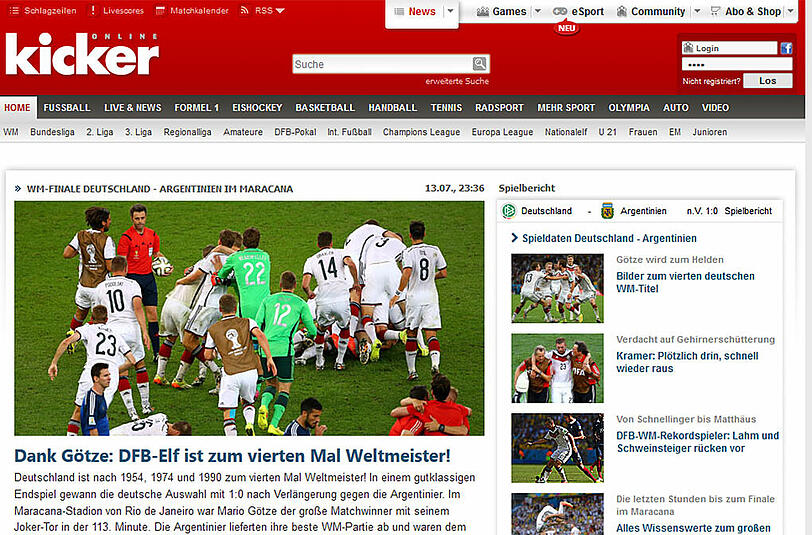Click the Kramer Gehirnerschütterung thumbnail
The width and height of the screenshot is (812, 535).
pos(557,368)
